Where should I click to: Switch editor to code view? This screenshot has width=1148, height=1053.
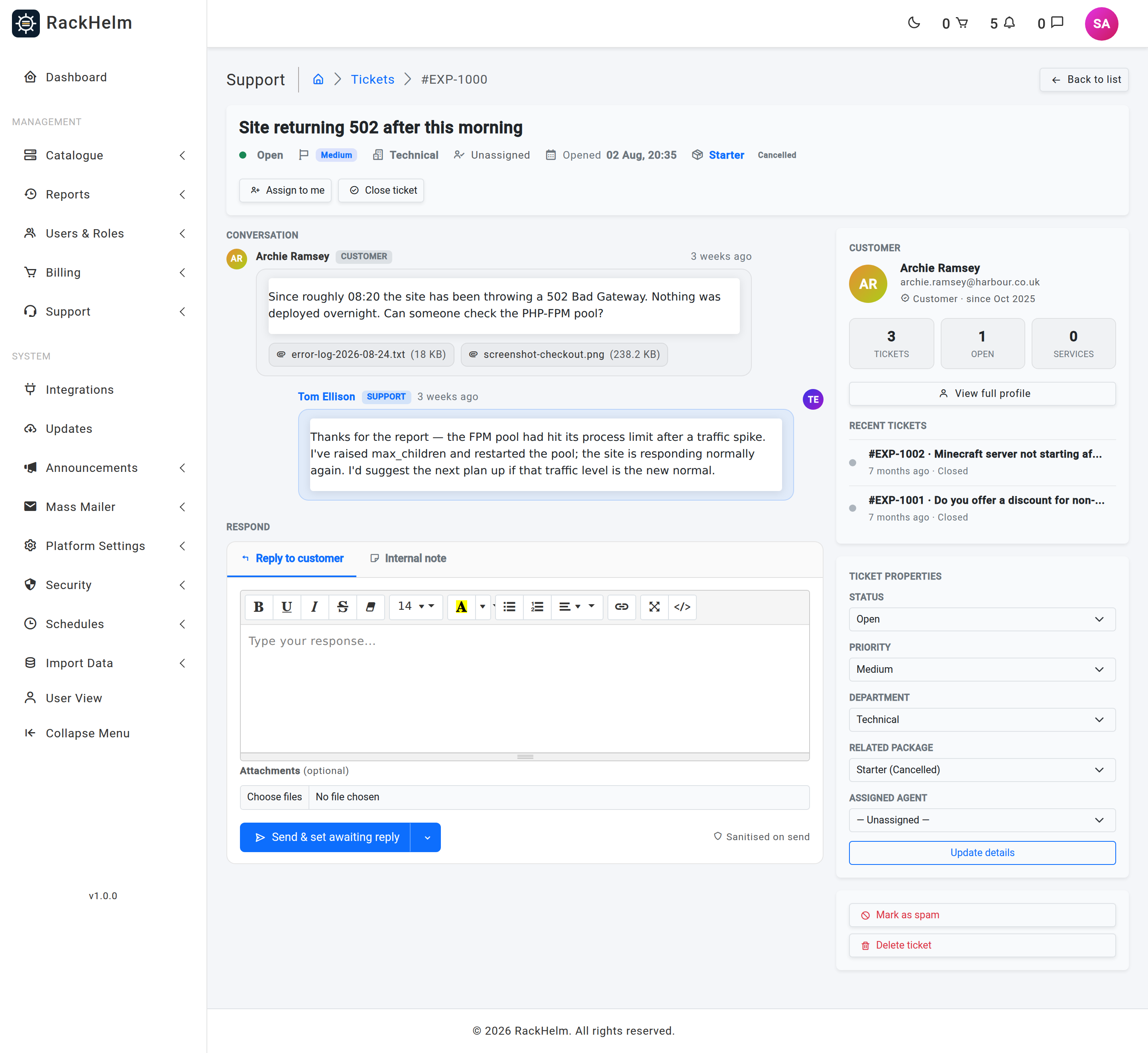(x=682, y=606)
